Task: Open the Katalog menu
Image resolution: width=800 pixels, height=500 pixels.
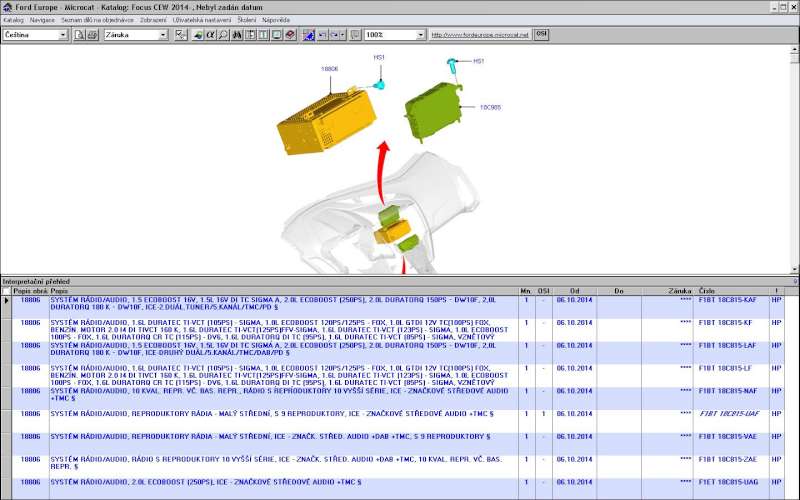Action: 13,19
